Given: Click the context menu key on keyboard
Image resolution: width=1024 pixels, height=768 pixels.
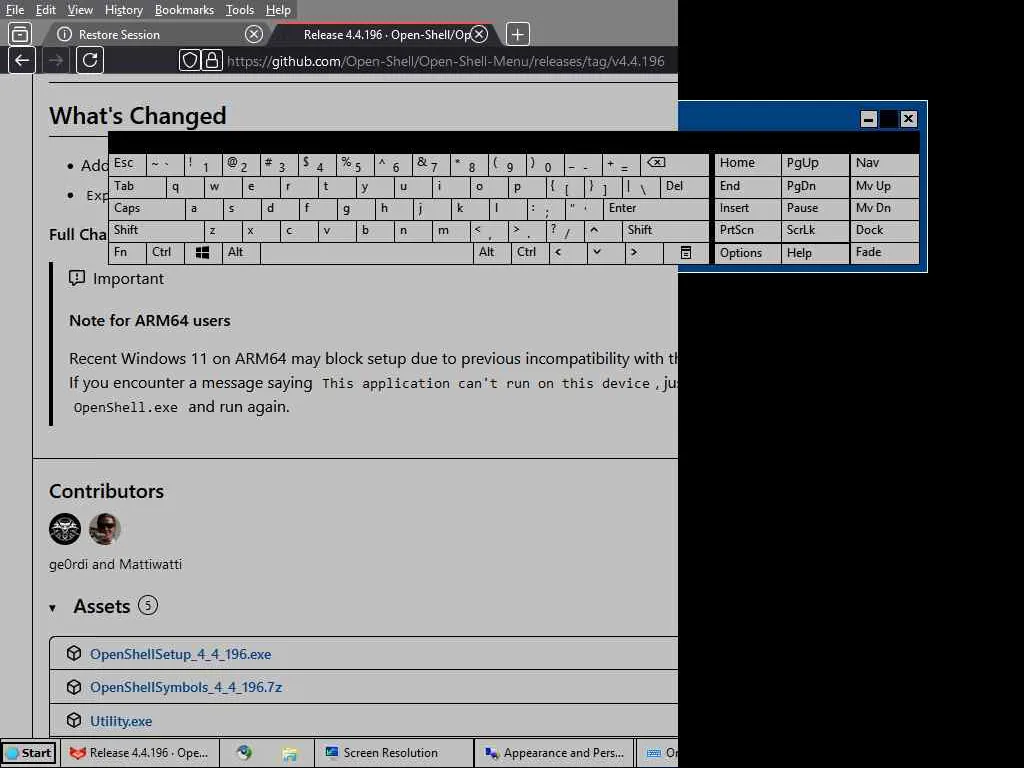Looking at the screenshot, I should tap(686, 253).
